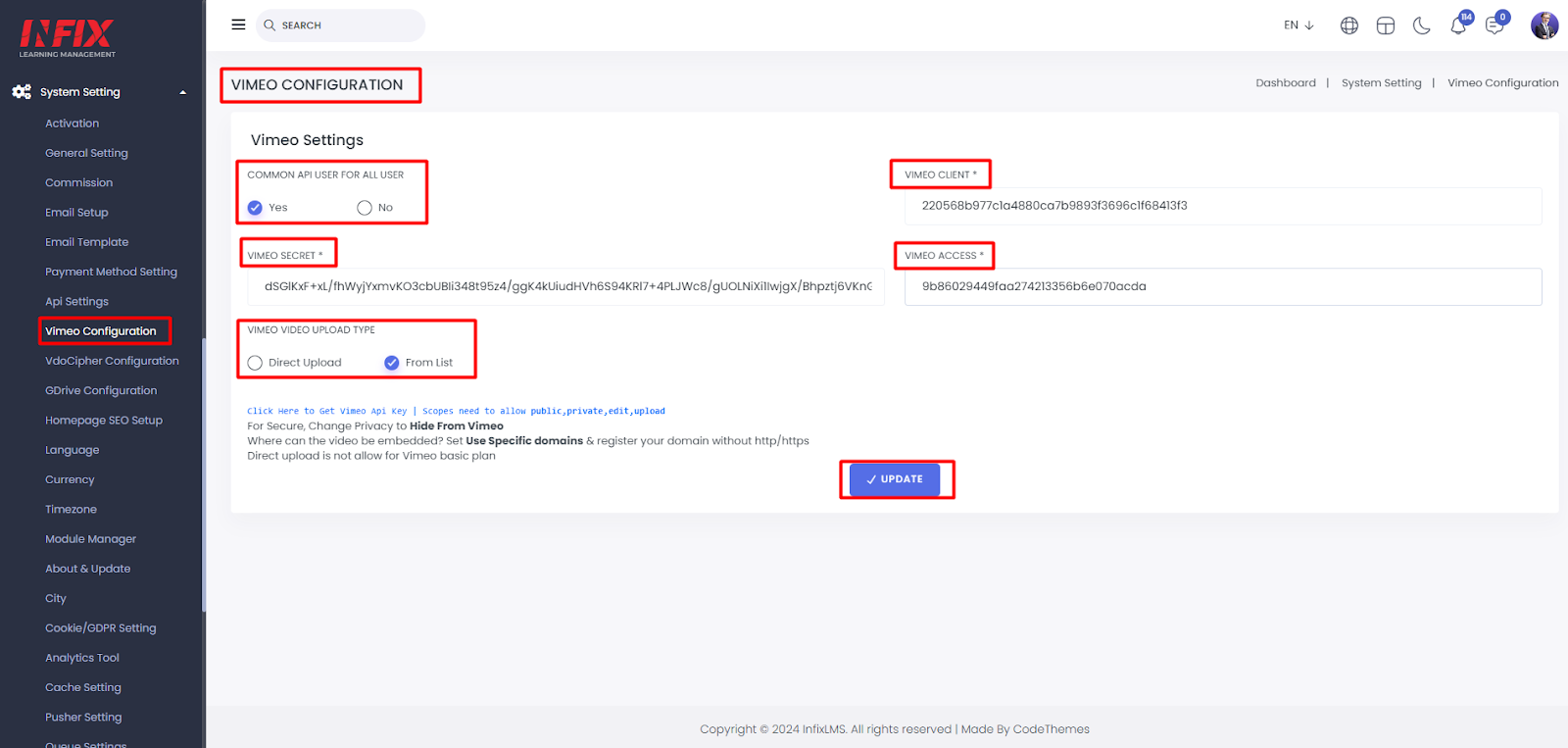The height and width of the screenshot is (748, 1568).
Task: Click the Infix LMS logo
Action: pyautogui.click(x=68, y=38)
